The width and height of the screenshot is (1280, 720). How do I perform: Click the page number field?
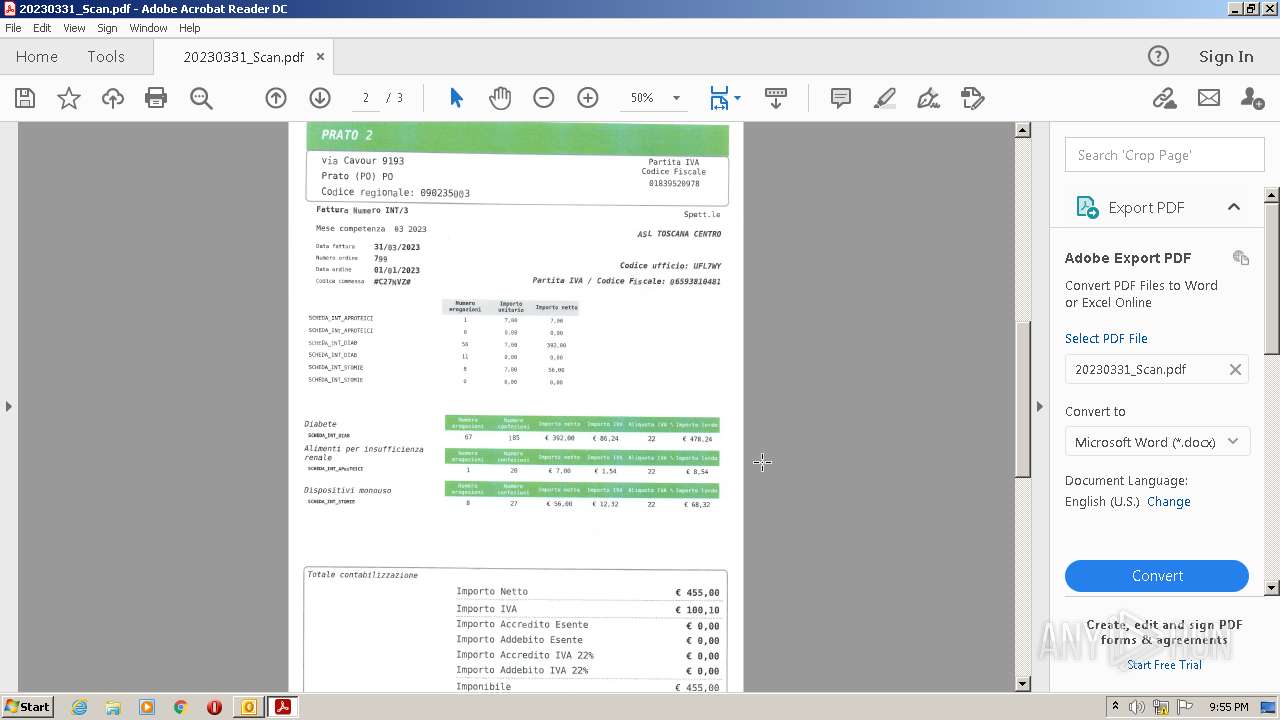366,98
